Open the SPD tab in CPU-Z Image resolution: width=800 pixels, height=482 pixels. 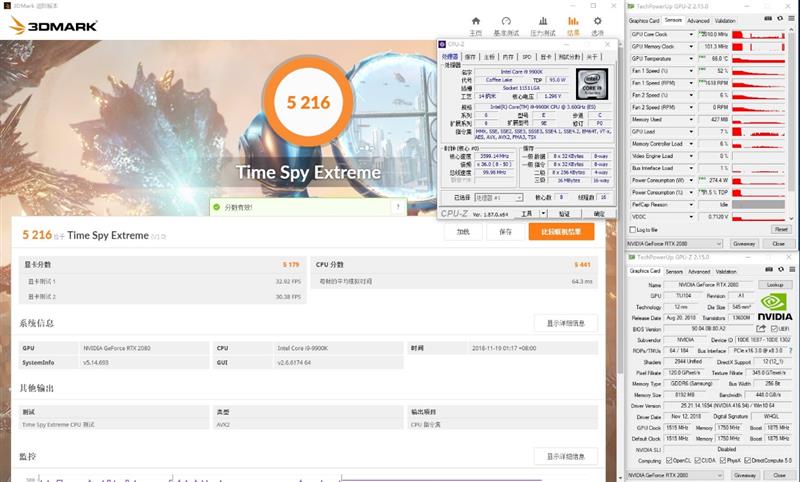click(x=527, y=57)
